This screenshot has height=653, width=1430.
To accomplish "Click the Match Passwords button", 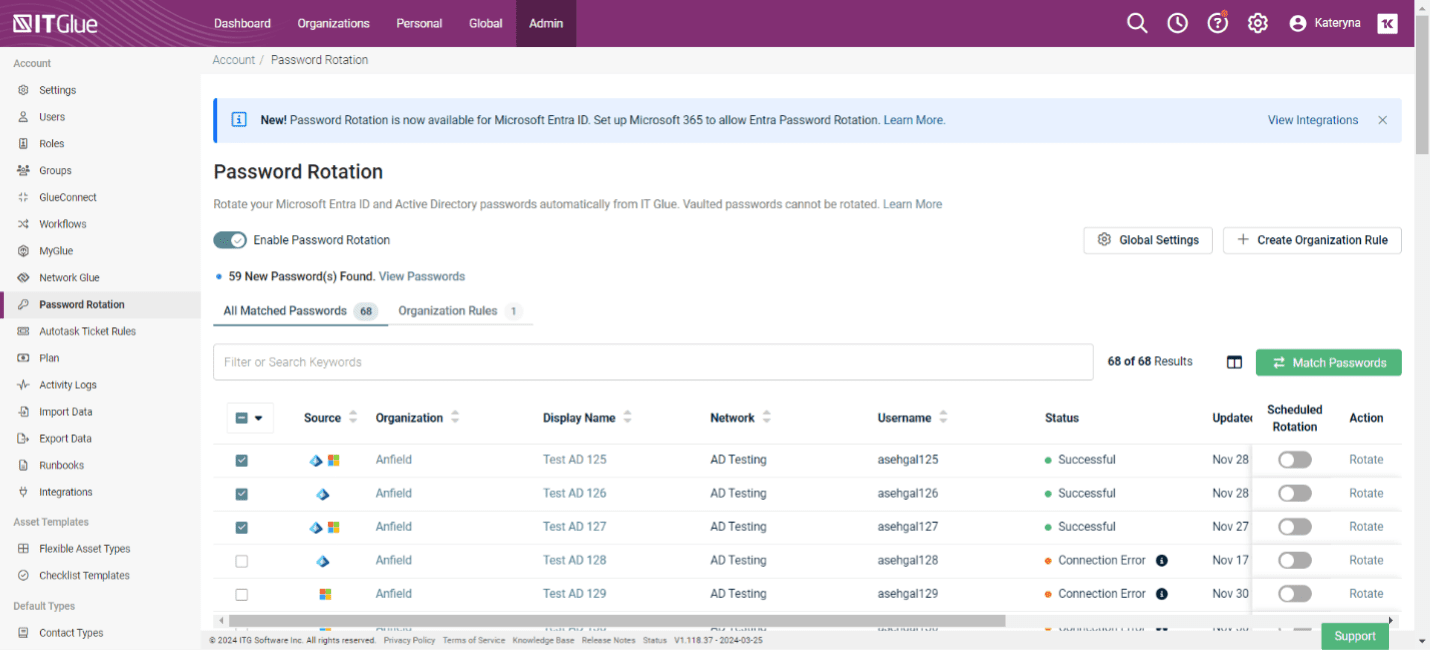I will pyautogui.click(x=1328, y=362).
